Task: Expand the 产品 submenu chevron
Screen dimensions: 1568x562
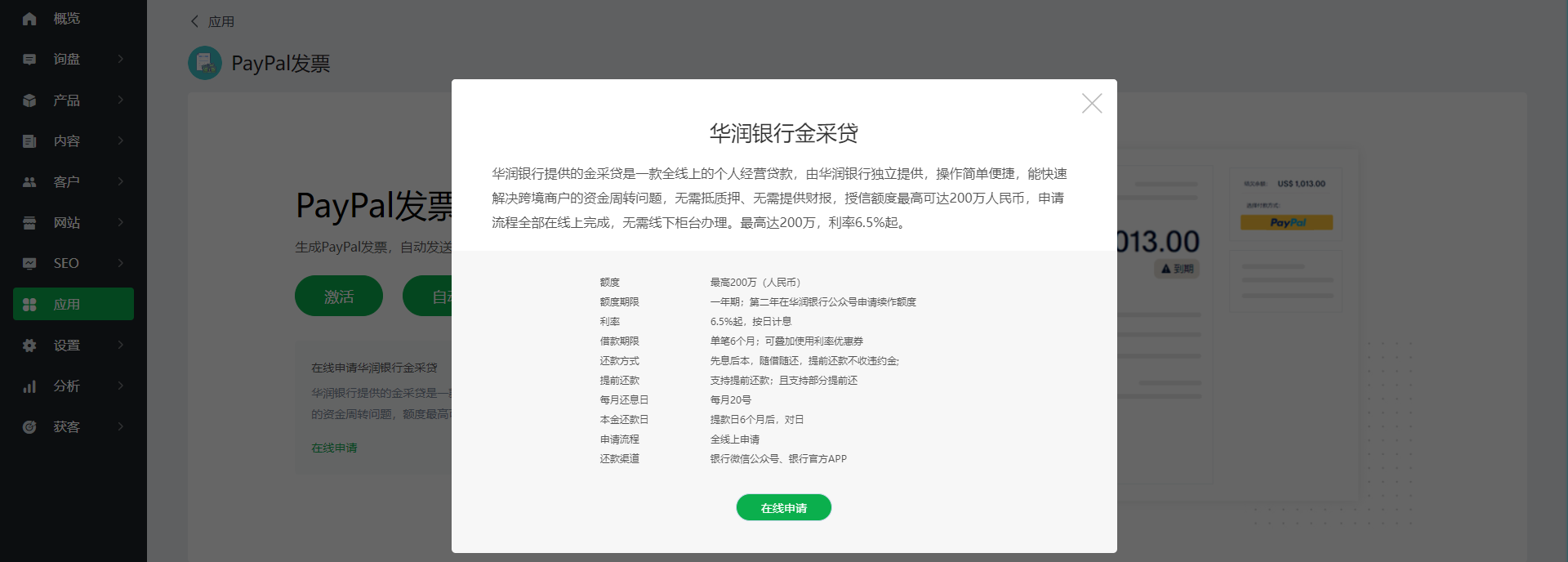Action: (x=121, y=100)
